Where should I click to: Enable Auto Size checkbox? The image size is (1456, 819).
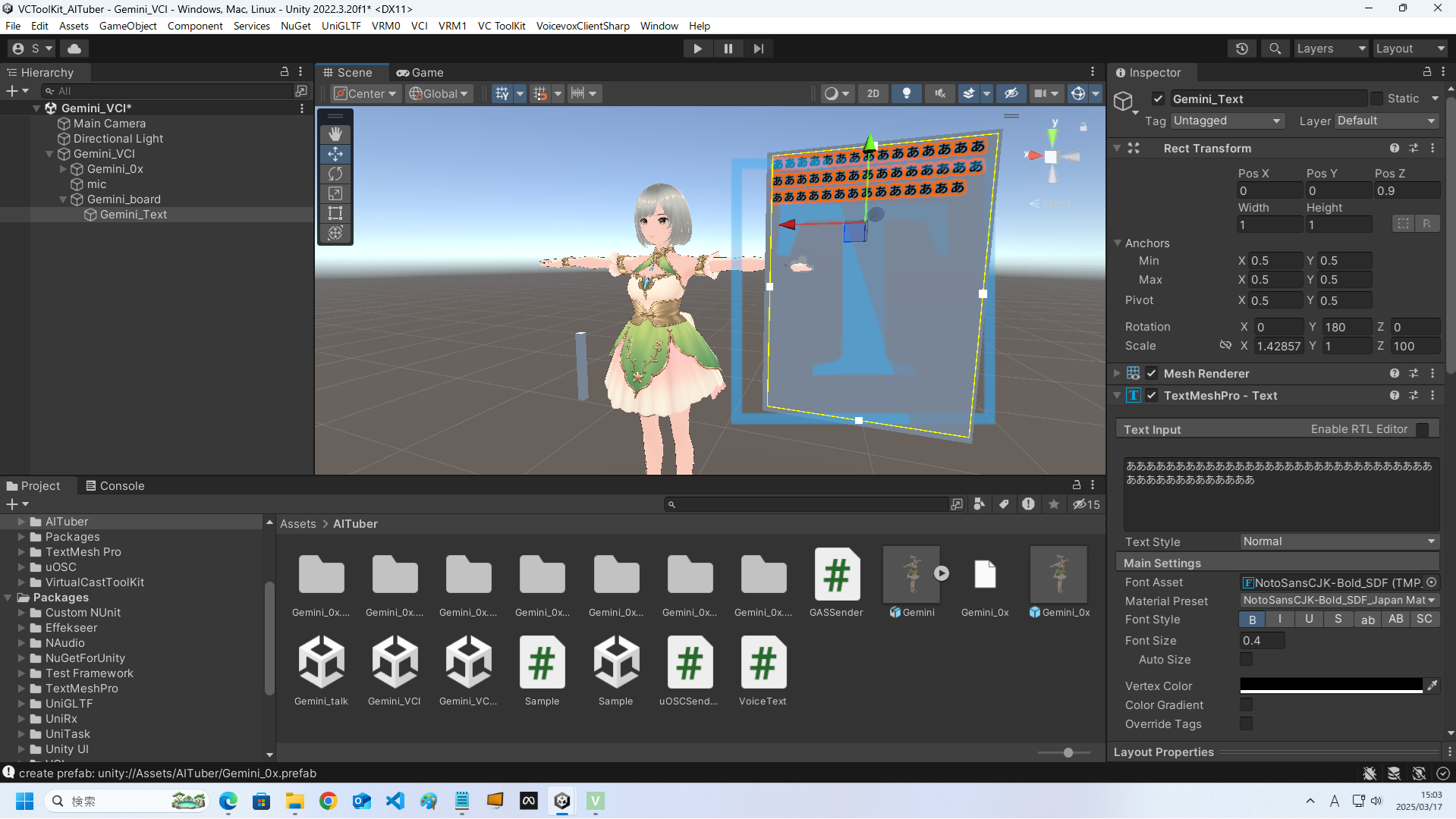[x=1246, y=660]
